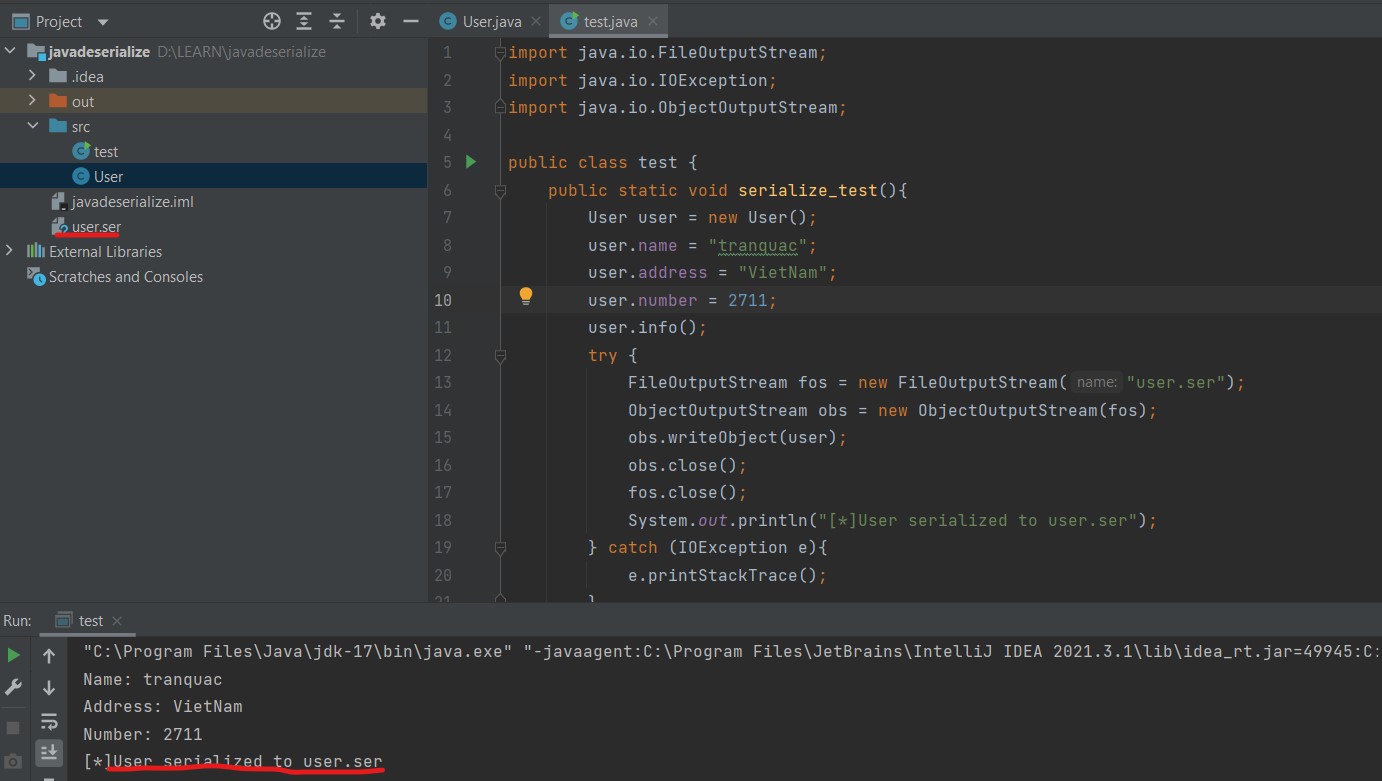
Task: Click the Expand All icon in Project toolbar
Action: pos(304,20)
